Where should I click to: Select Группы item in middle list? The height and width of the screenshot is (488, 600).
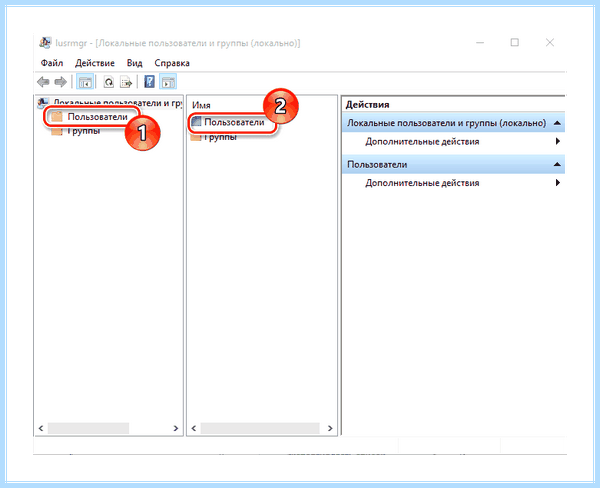pos(214,137)
